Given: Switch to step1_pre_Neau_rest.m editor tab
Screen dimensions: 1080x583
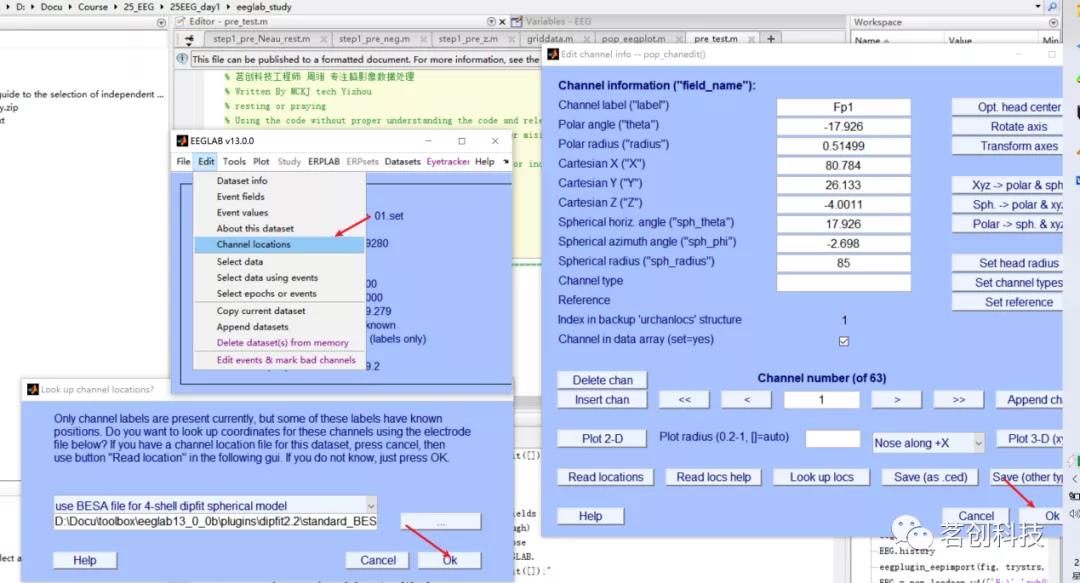Looking at the screenshot, I should pos(261,39).
